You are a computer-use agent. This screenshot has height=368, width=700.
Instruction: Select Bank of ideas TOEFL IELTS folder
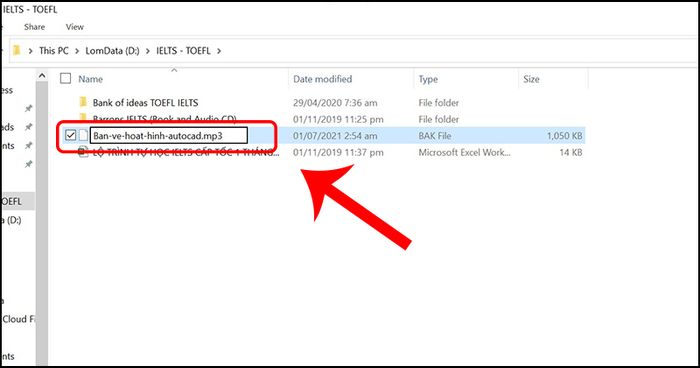click(x=146, y=103)
